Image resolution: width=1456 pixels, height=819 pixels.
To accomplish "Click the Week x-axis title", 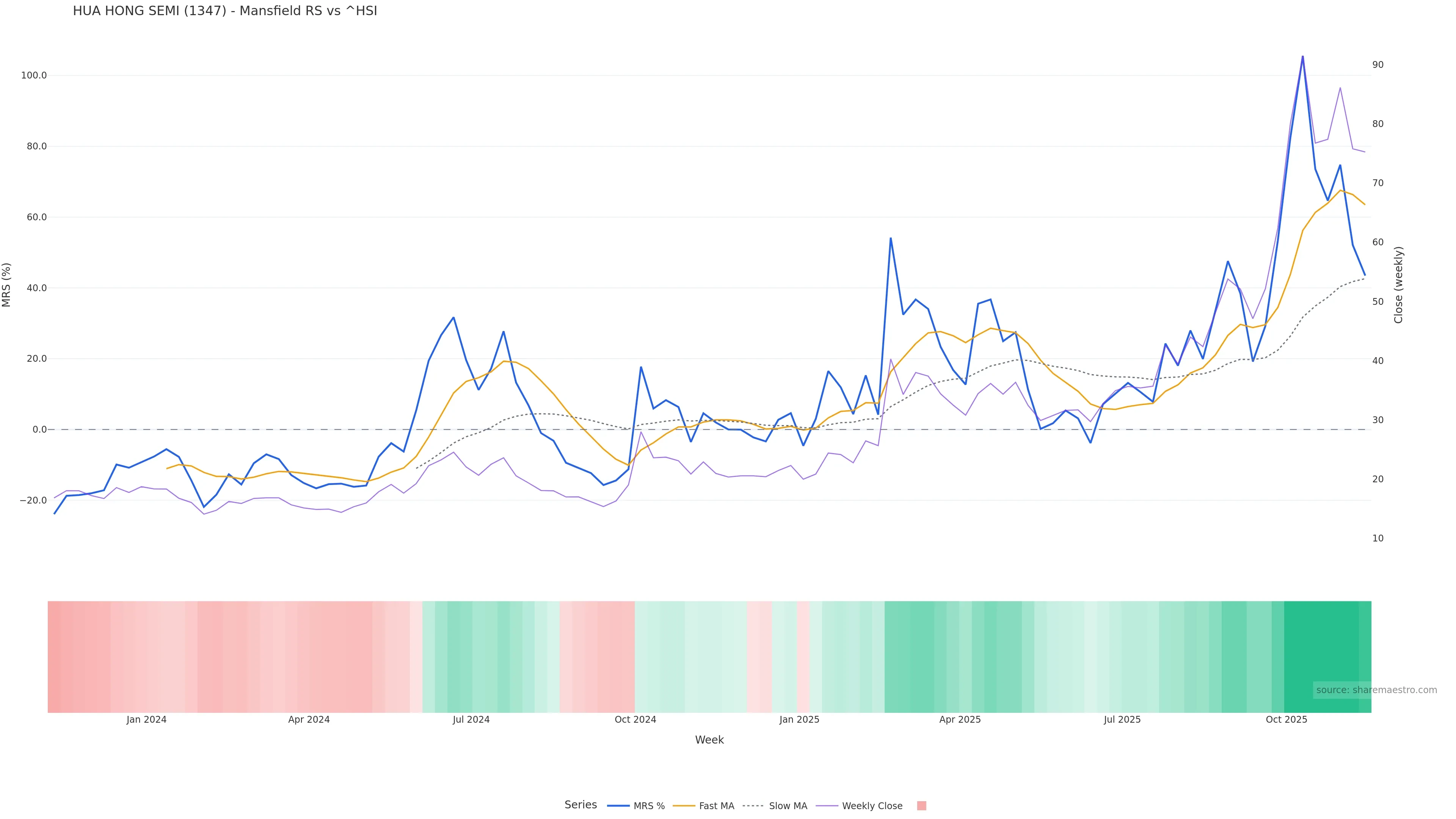I will [x=709, y=741].
